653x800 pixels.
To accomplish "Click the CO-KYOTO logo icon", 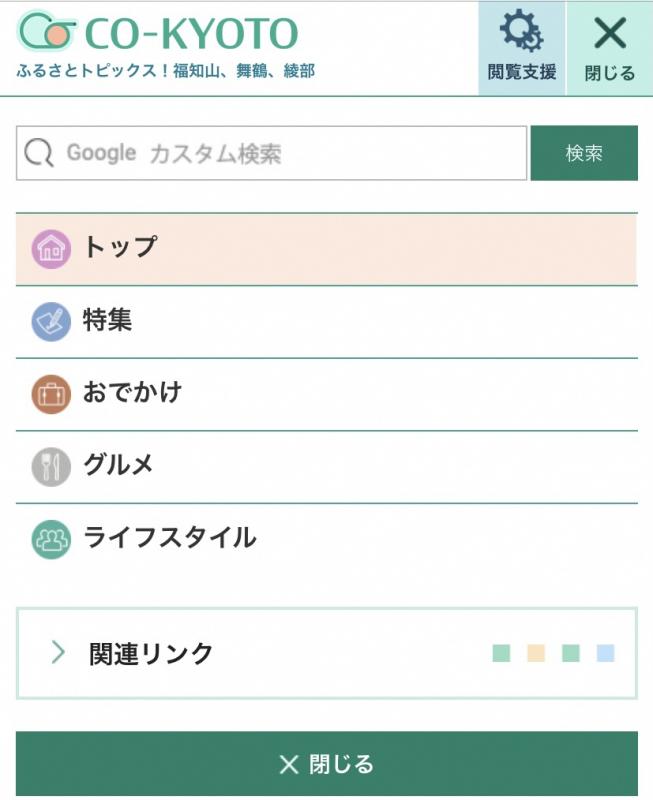I will (45, 32).
